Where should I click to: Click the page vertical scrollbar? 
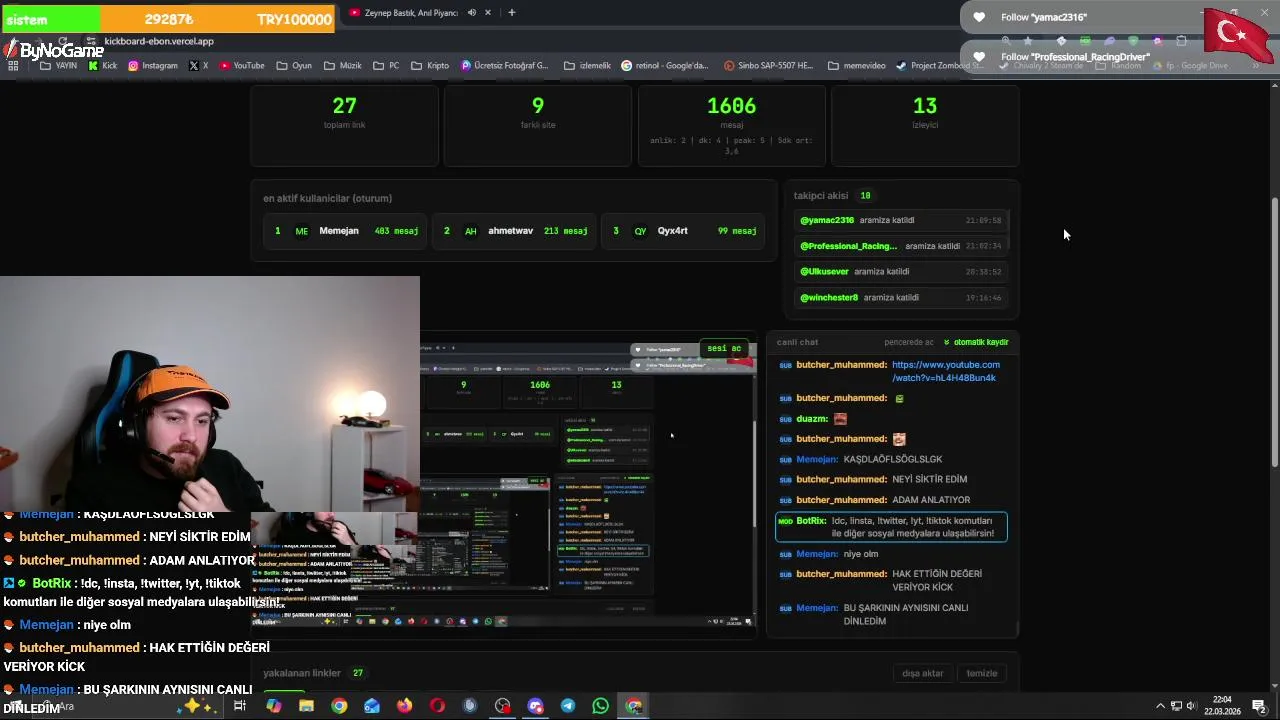(1274, 330)
